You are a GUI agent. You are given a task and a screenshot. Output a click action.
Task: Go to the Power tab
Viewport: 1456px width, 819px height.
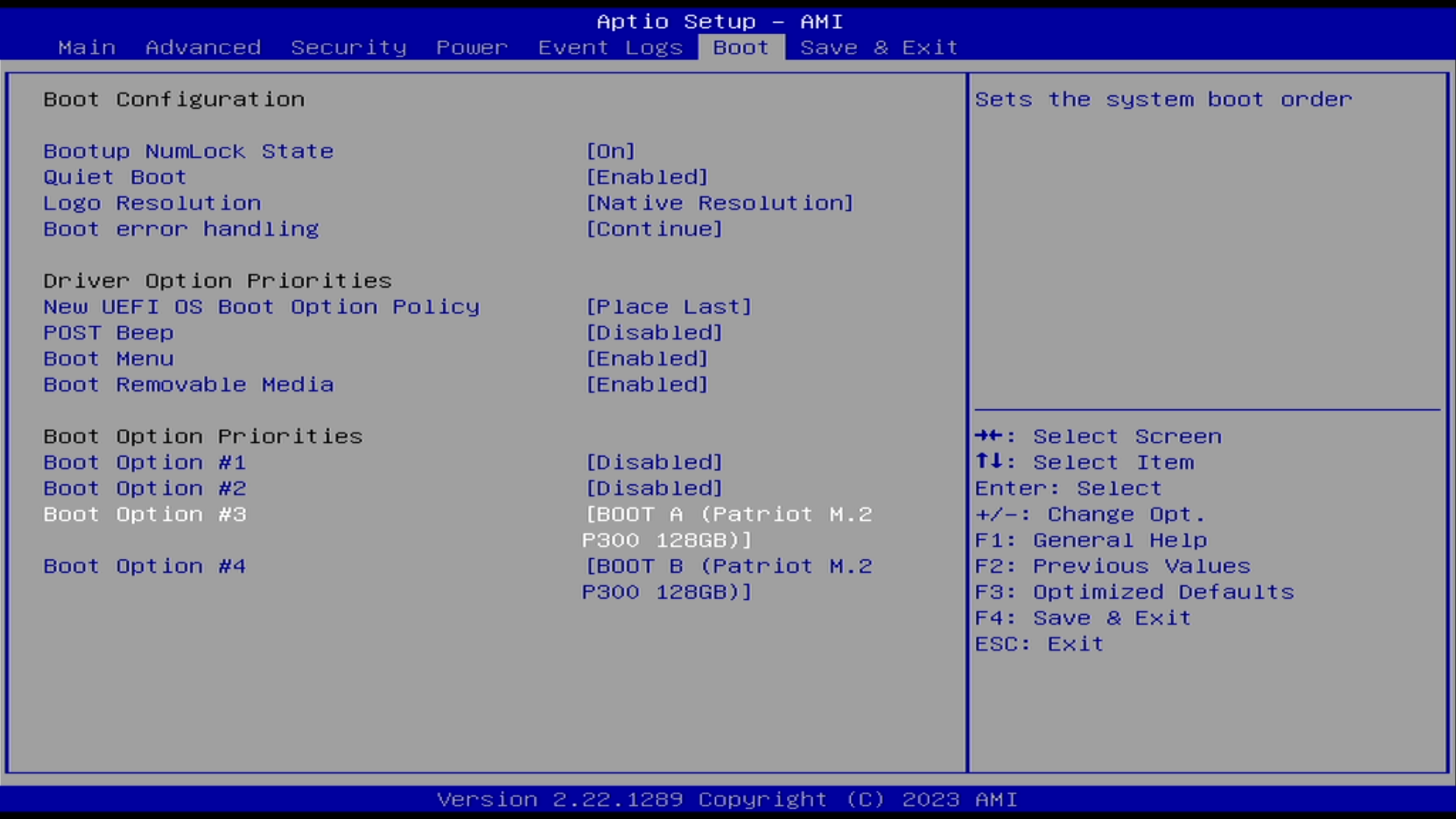(471, 47)
